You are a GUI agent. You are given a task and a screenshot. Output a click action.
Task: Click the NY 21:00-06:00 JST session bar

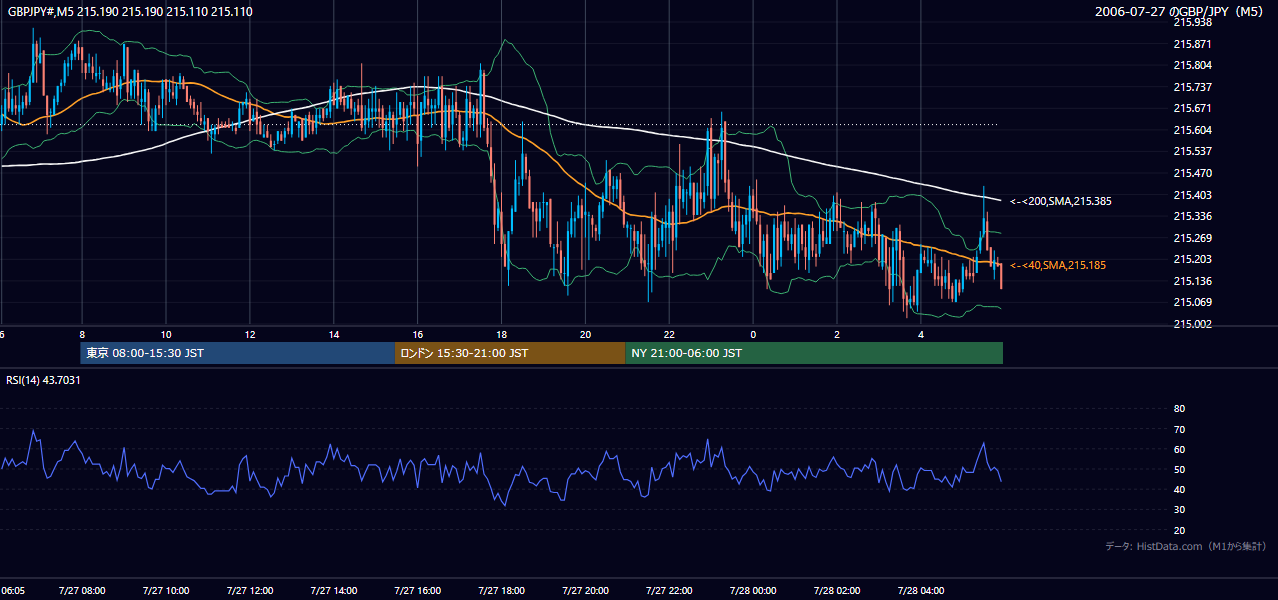814,353
